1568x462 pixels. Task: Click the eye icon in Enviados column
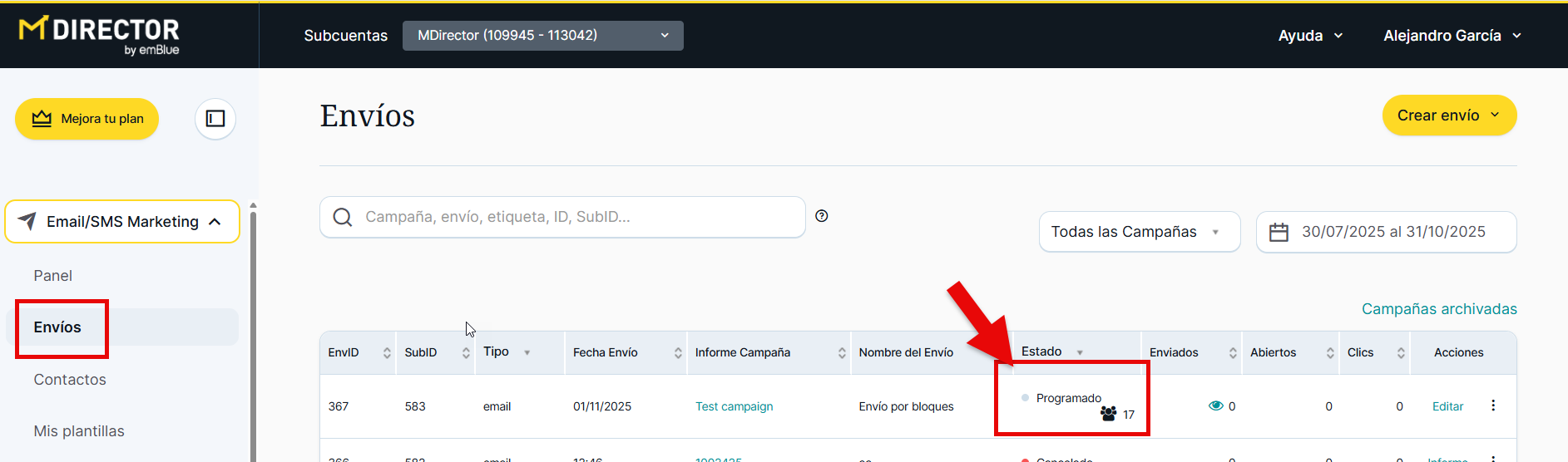(1215, 406)
